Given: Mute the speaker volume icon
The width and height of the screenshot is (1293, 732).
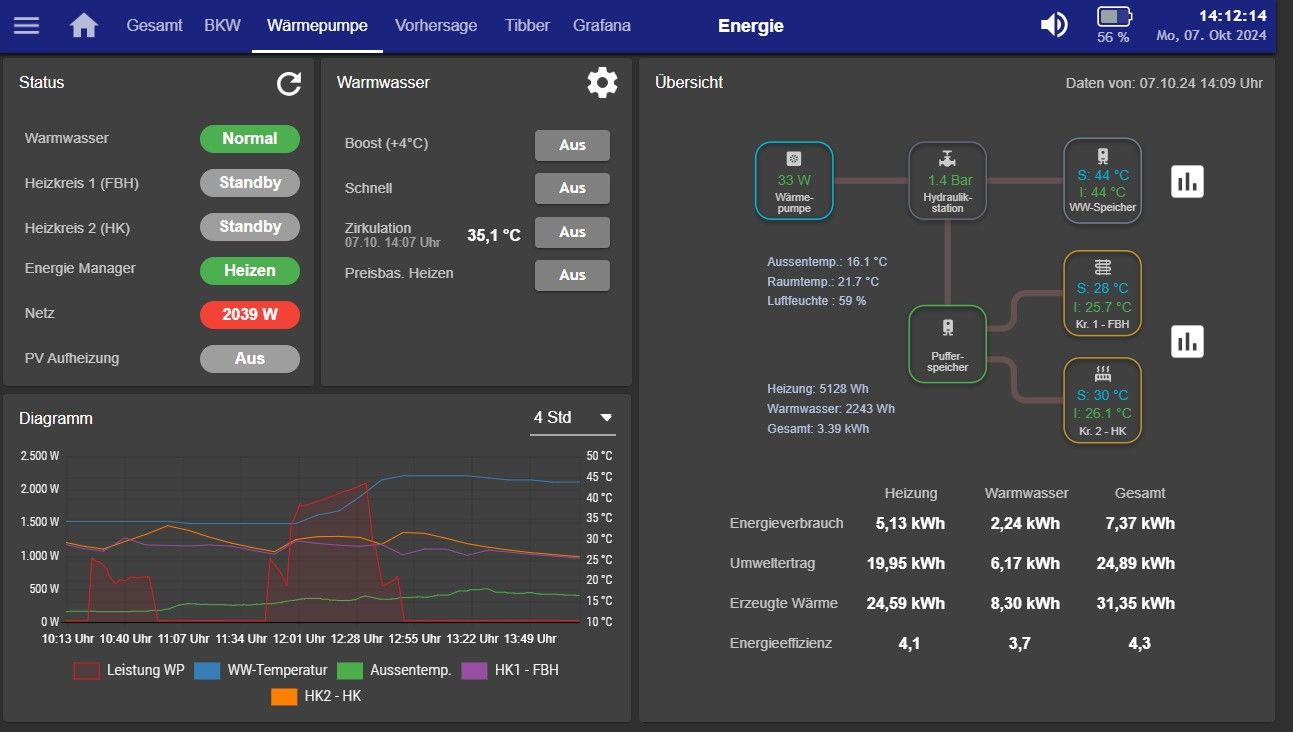Looking at the screenshot, I should (1054, 25).
